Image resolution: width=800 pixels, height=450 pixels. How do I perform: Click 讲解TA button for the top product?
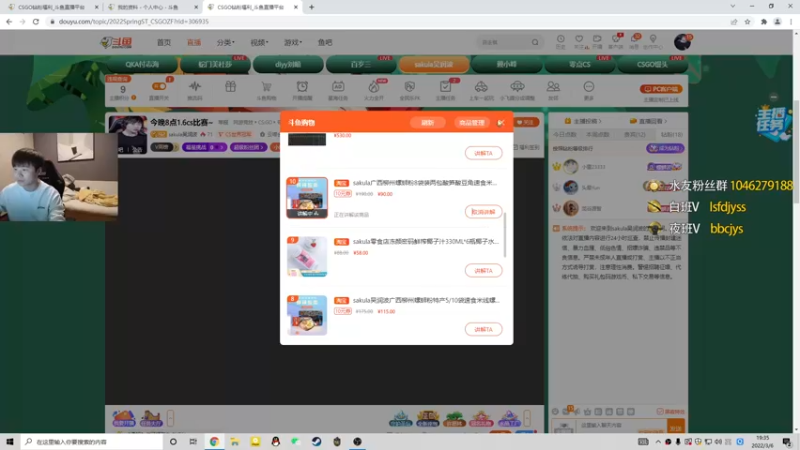[483, 153]
